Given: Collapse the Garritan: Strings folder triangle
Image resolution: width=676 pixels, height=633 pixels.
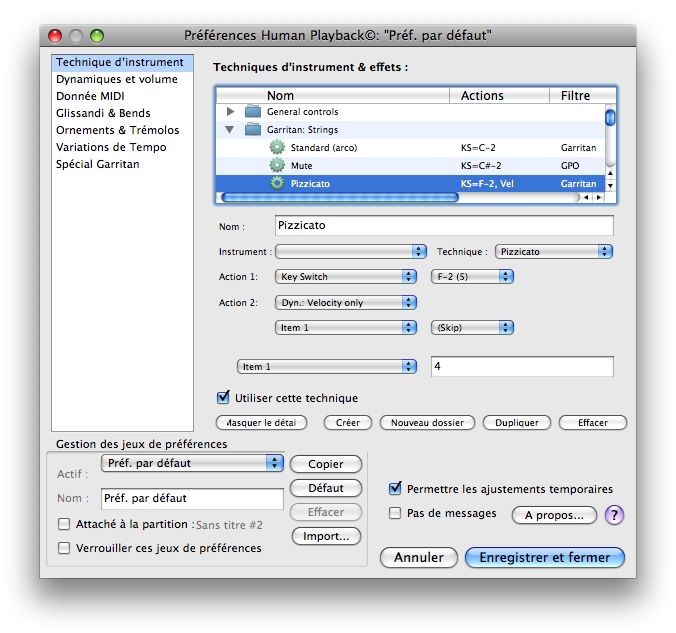Looking at the screenshot, I should pos(230,130).
